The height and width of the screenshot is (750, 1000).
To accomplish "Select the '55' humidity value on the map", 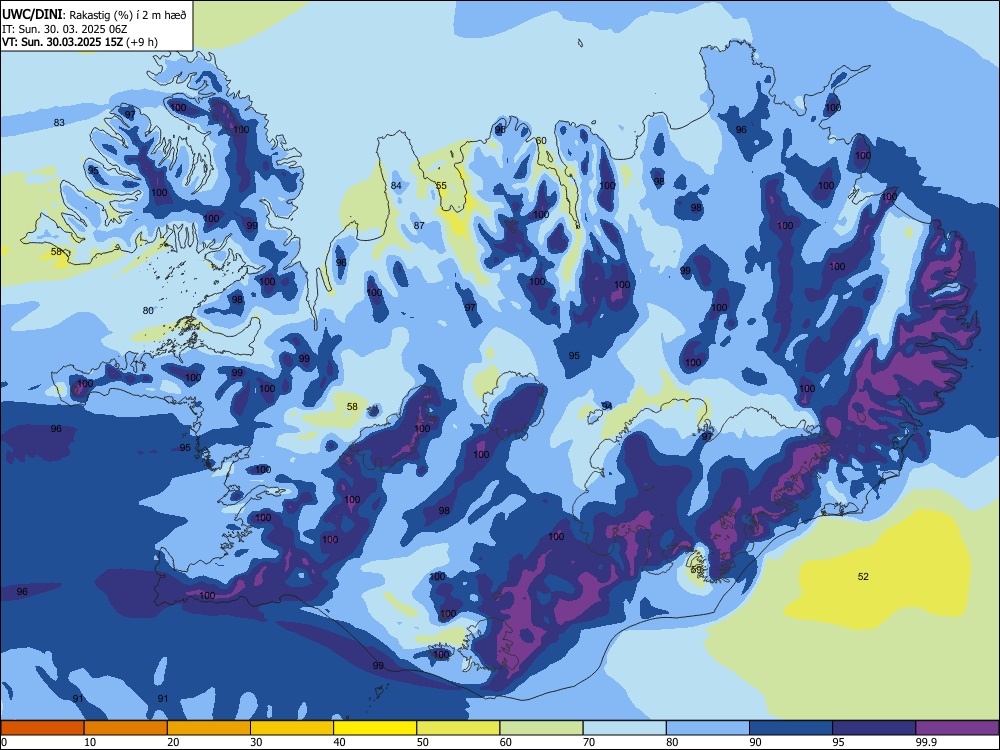I will pyautogui.click(x=441, y=186).
